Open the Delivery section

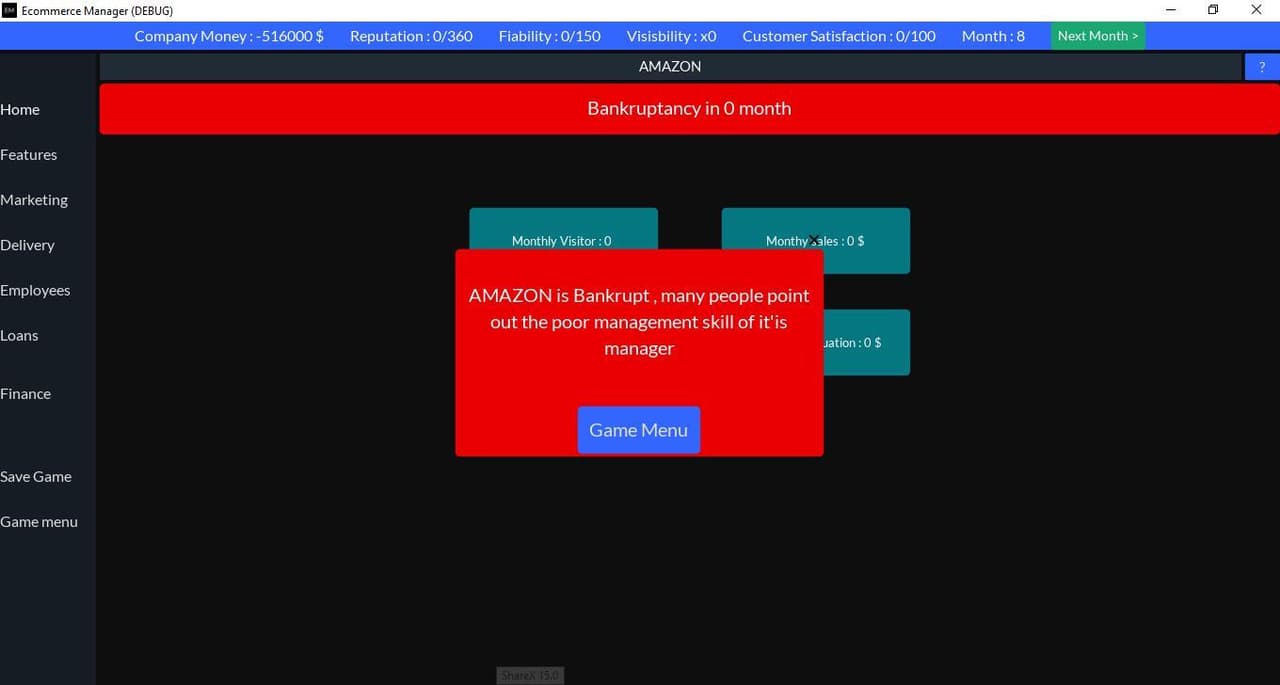click(x=27, y=245)
